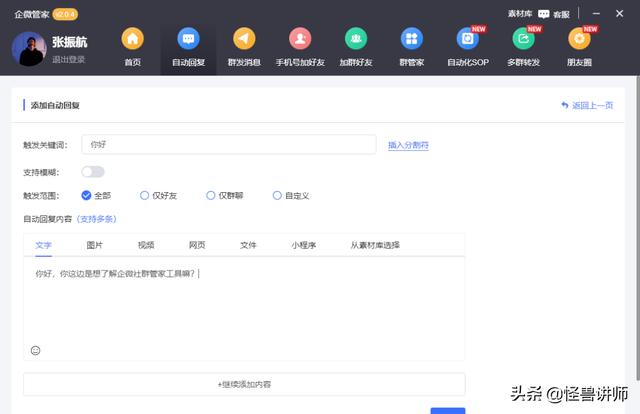This screenshot has height=414, width=640.
Task: Click the 客服 label text
Action: tap(561, 15)
